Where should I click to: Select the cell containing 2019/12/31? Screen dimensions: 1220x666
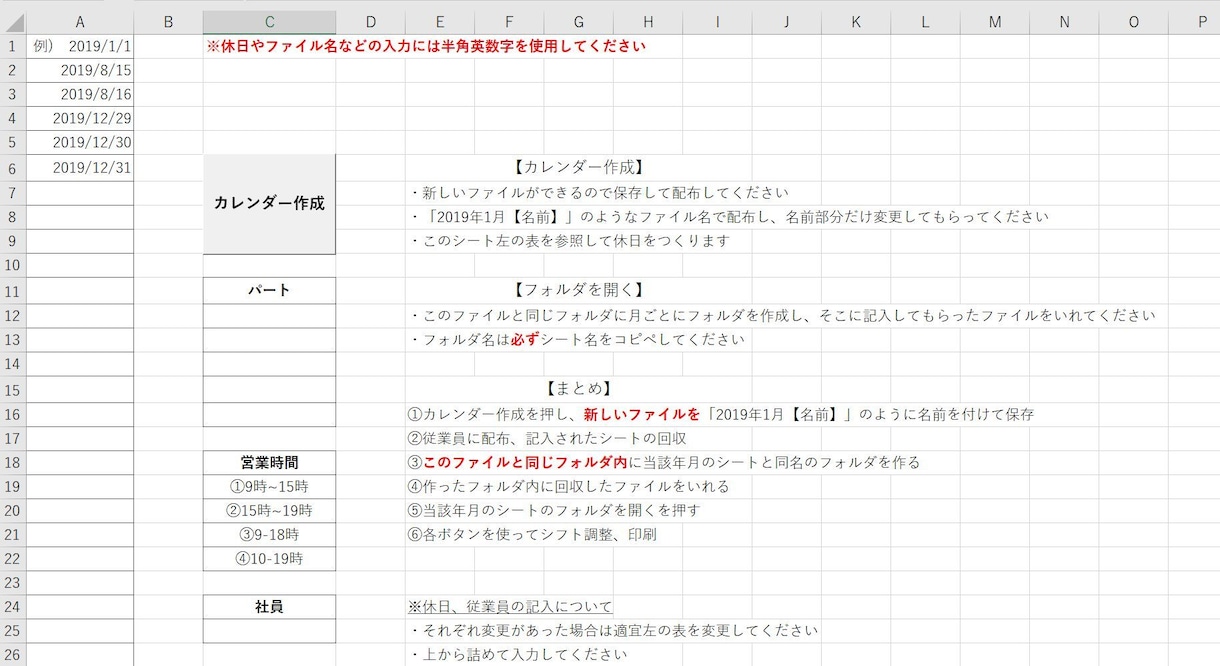80,167
